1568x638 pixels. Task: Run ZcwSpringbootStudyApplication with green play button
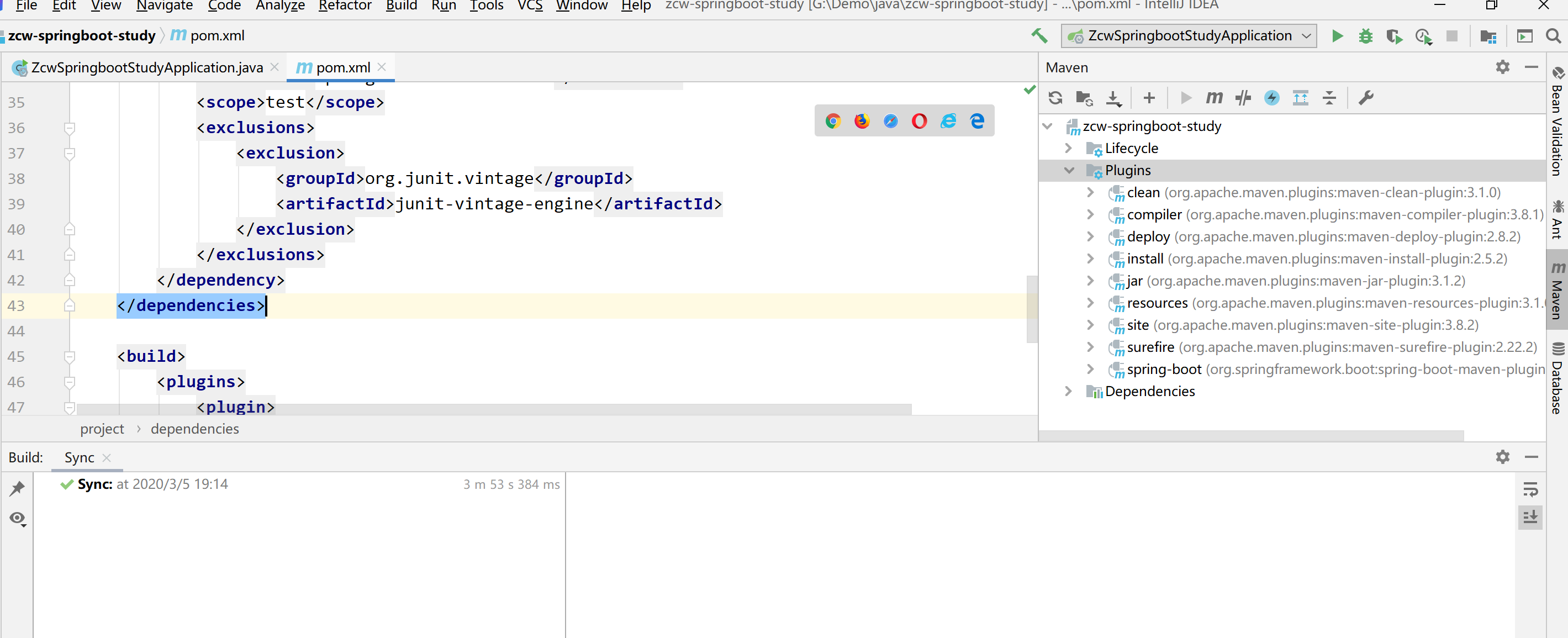pos(1337,36)
